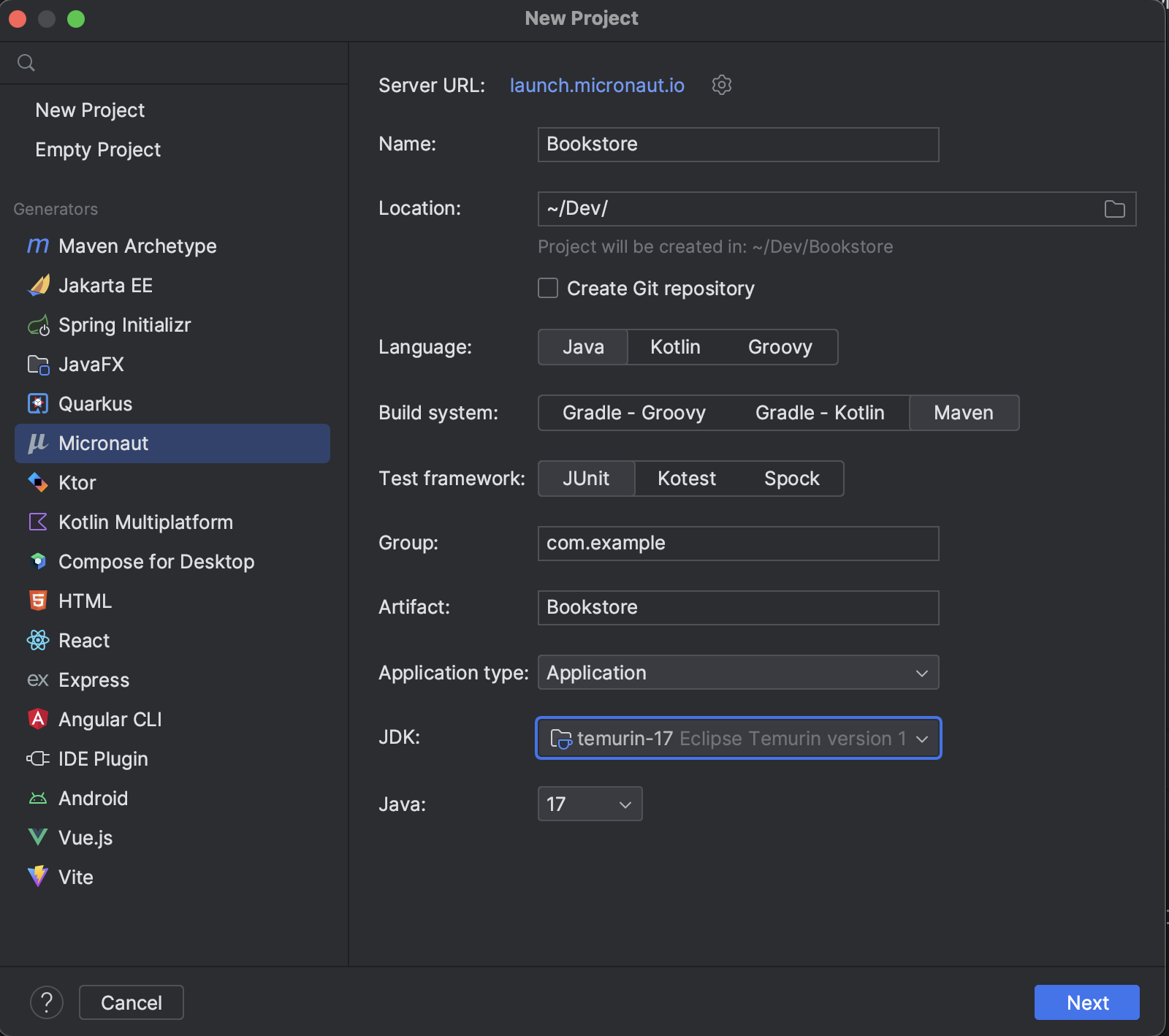
Task: Choose Gradle - Groovy build system
Action: coord(634,413)
